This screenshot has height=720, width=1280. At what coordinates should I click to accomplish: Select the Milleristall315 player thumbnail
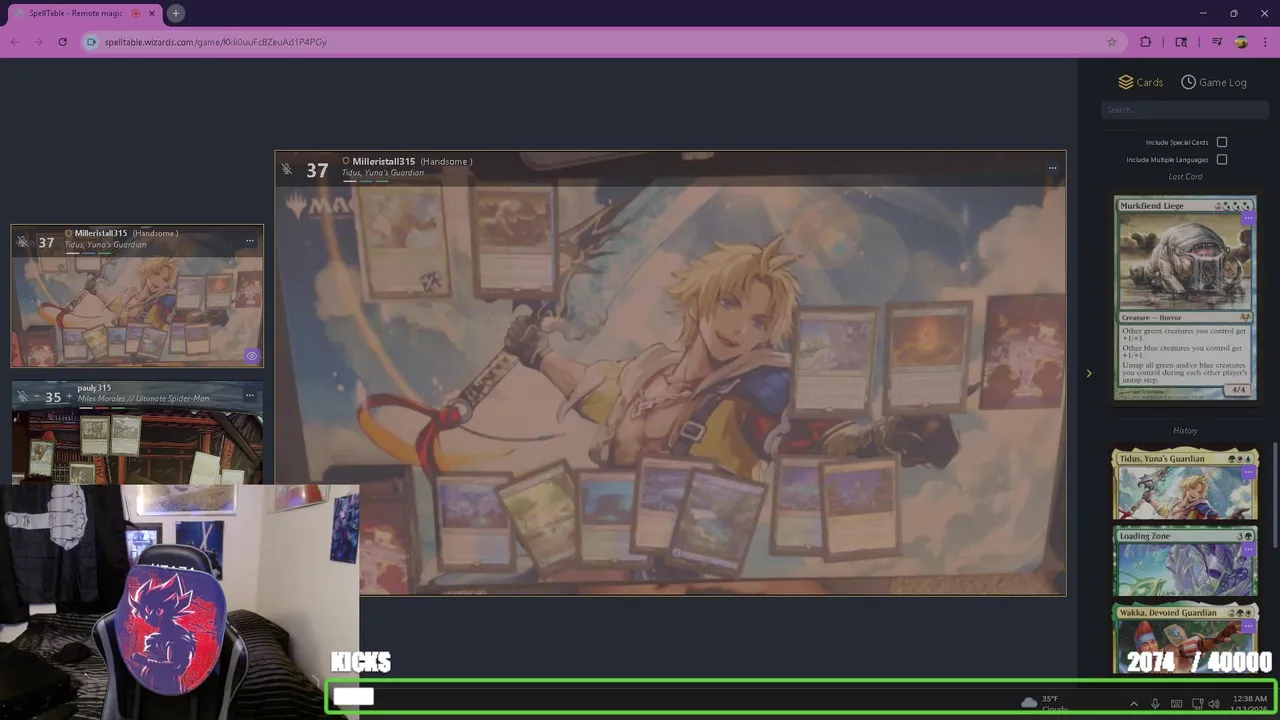pos(137,296)
